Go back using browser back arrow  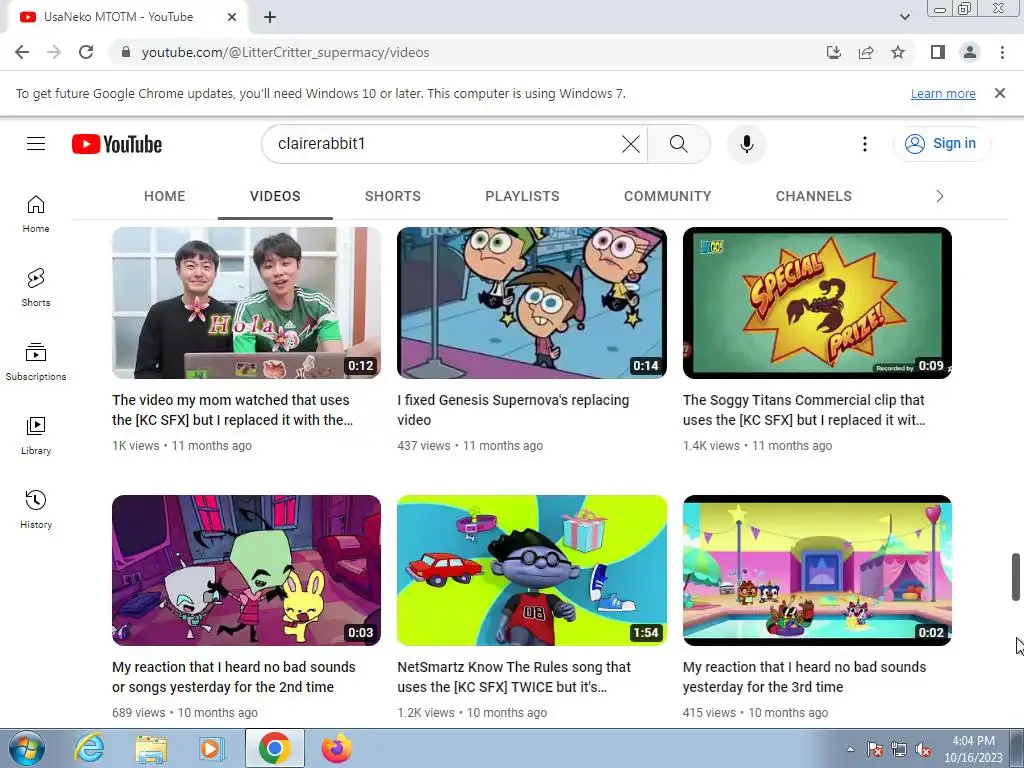[22, 52]
